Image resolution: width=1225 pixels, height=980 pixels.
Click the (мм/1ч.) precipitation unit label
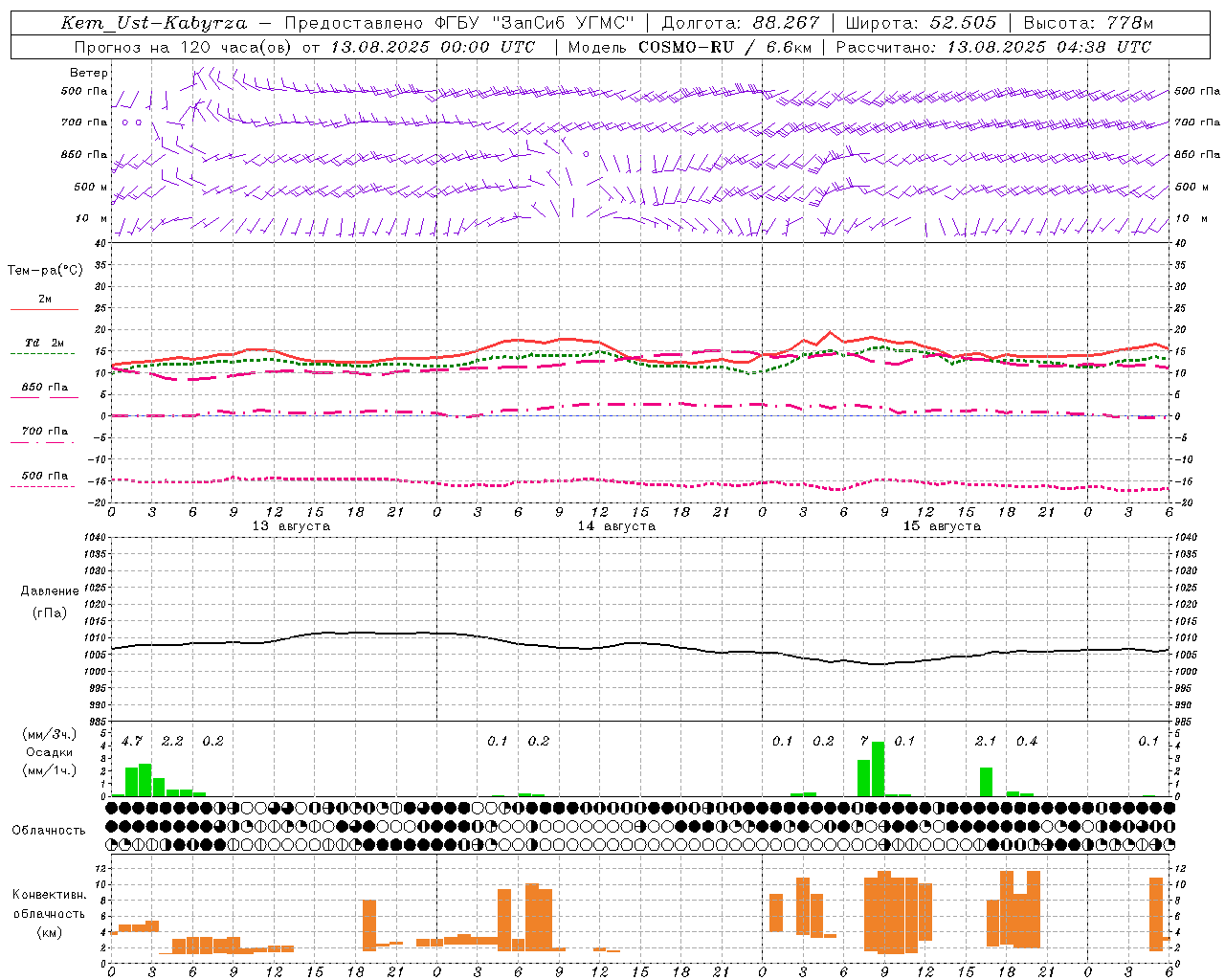click(50, 770)
